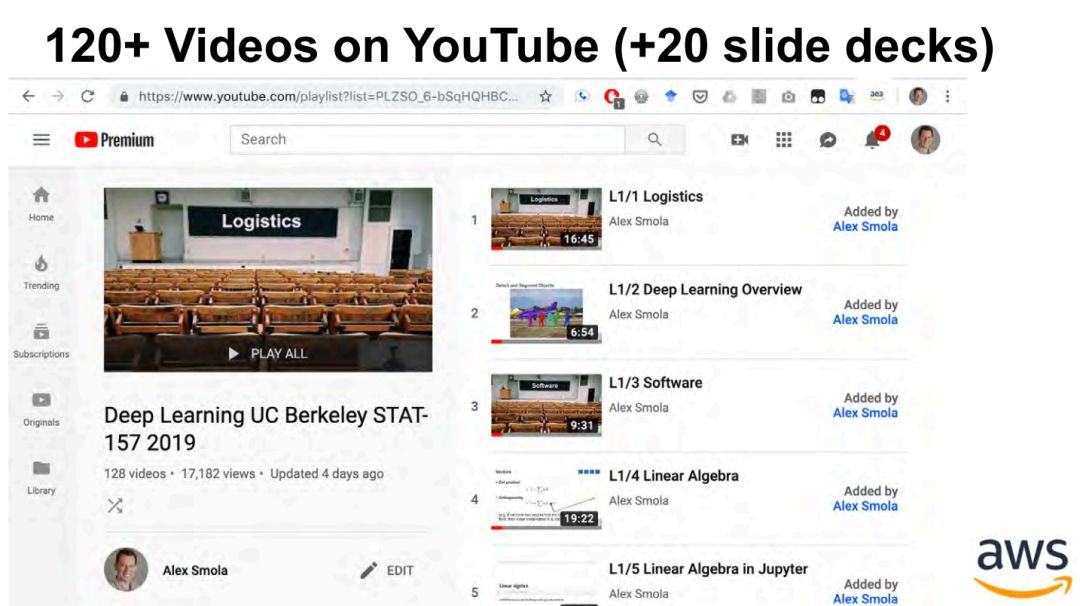Click the browser forward arrow
The height and width of the screenshot is (606, 1080).
pyautogui.click(x=58, y=96)
